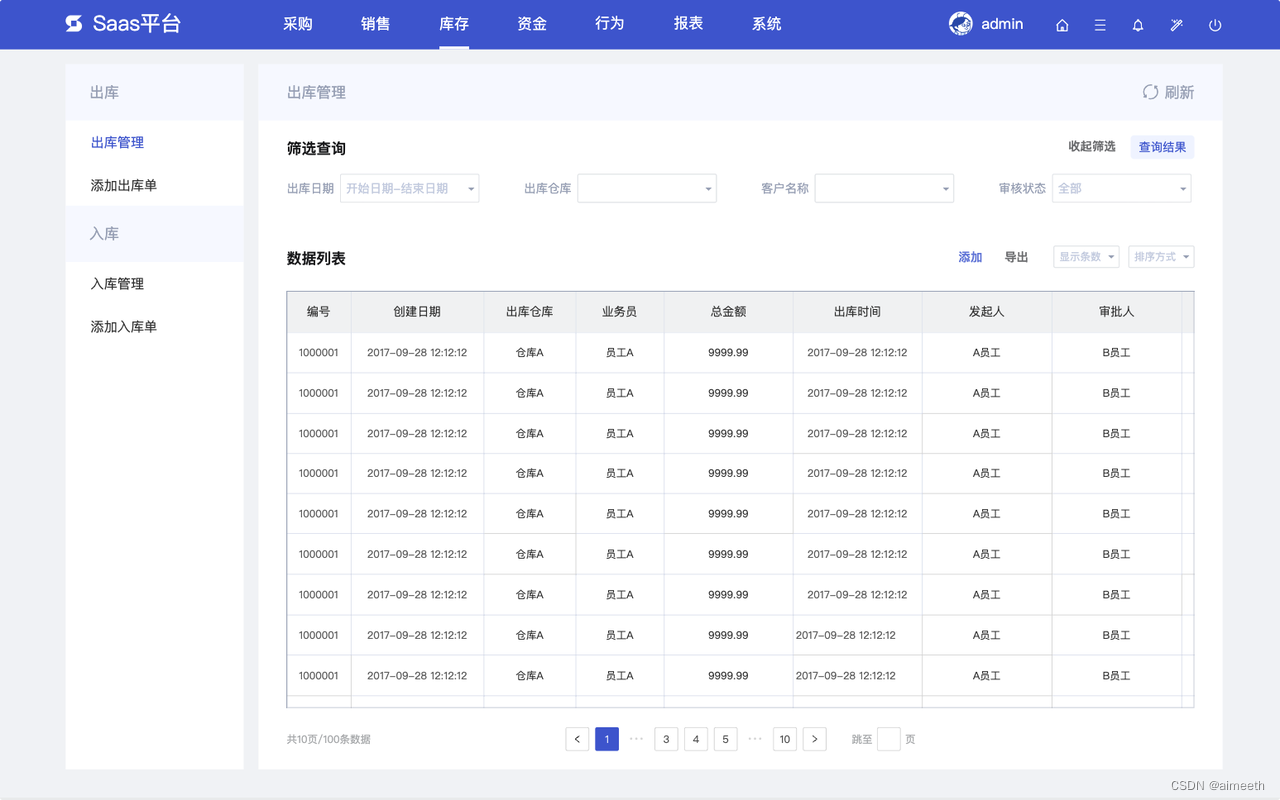Expand the 出库仓库 dropdown
This screenshot has width=1280, height=800.
click(647, 188)
